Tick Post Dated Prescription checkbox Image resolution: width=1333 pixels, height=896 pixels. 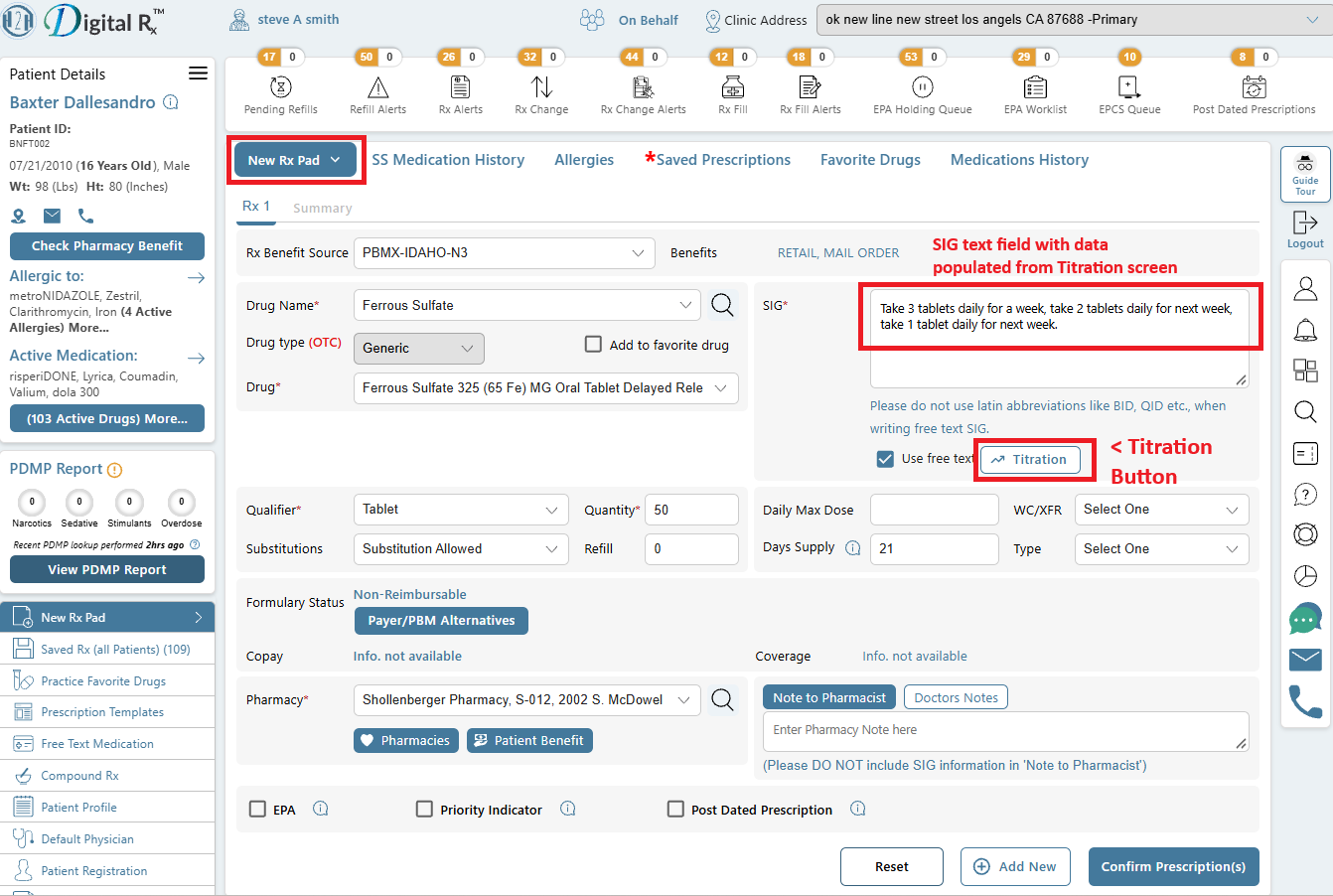675,809
